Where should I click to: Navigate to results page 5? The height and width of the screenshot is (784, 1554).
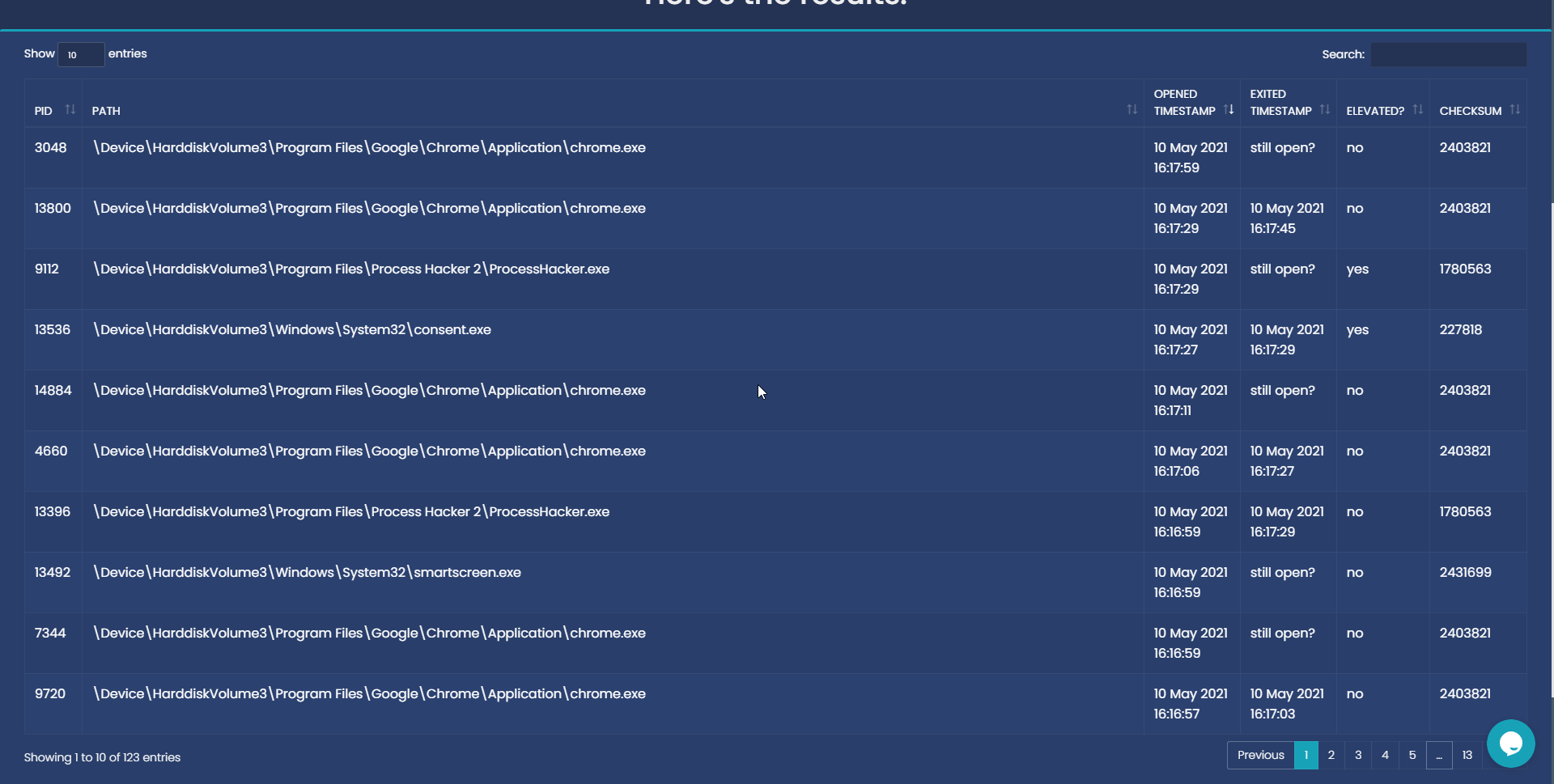1412,755
